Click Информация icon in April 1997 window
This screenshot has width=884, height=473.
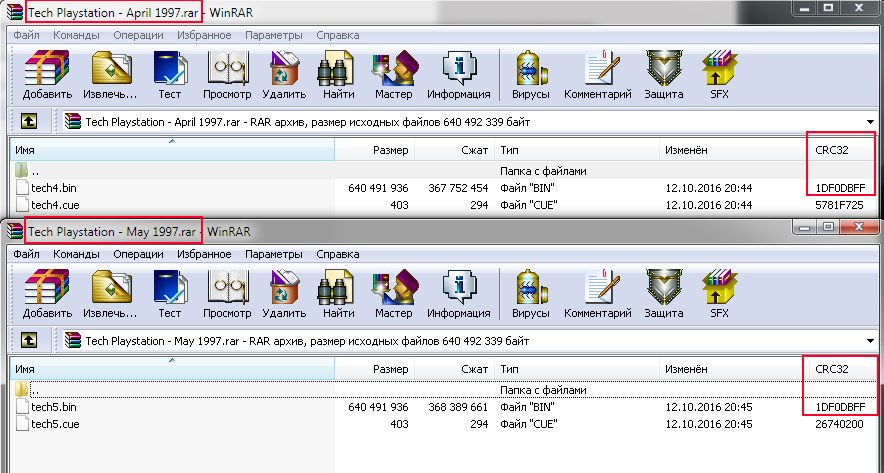click(458, 69)
